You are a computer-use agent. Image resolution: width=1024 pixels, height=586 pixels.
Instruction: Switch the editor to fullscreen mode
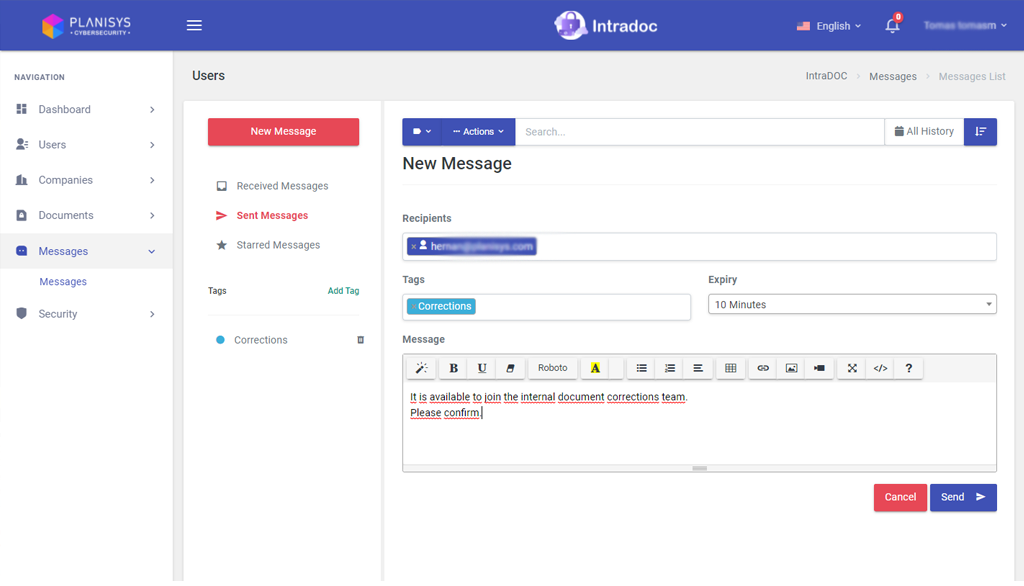[x=852, y=368]
